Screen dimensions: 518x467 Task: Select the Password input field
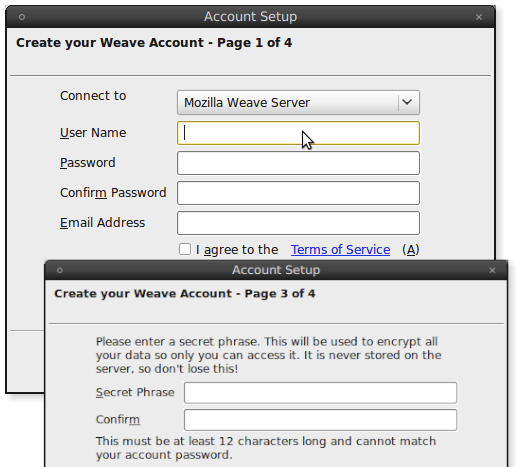(298, 163)
